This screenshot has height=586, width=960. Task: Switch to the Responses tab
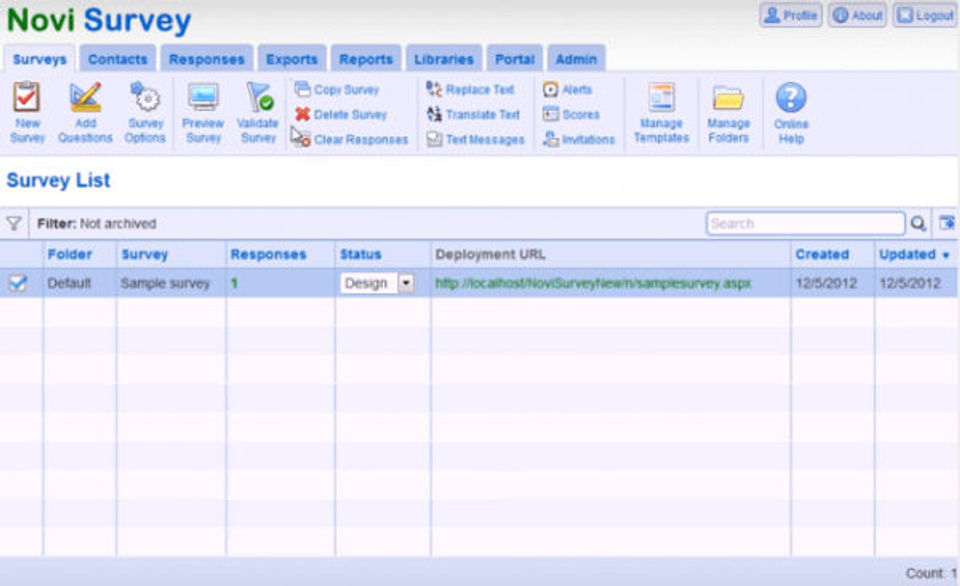(206, 59)
